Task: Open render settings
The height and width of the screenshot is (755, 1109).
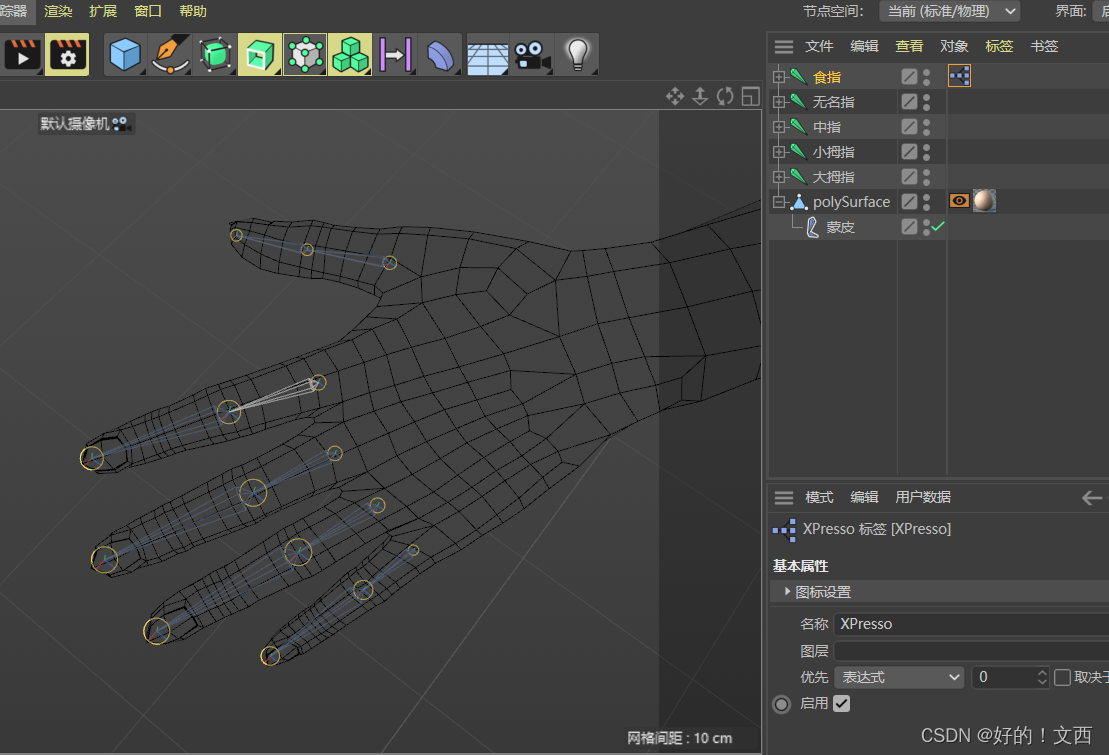Action: pos(66,54)
